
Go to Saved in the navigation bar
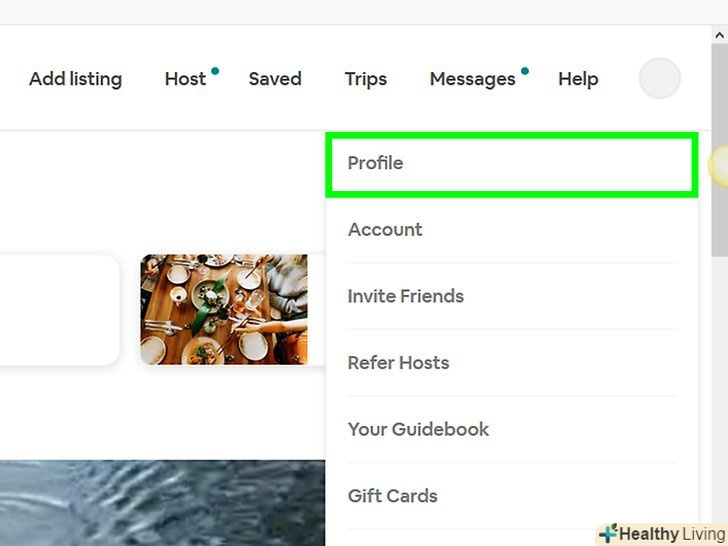click(x=275, y=79)
